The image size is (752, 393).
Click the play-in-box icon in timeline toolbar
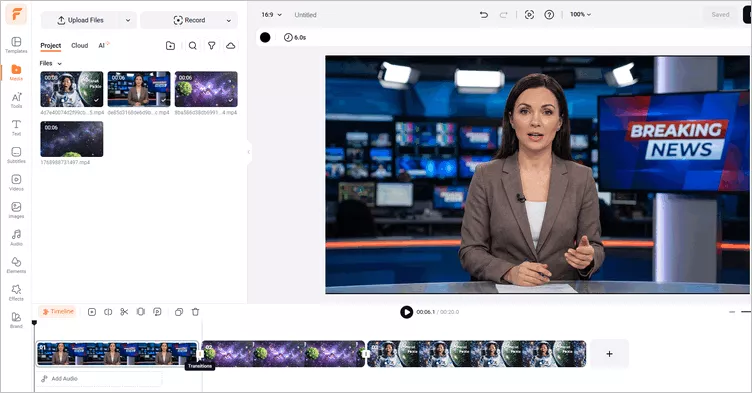(92, 312)
